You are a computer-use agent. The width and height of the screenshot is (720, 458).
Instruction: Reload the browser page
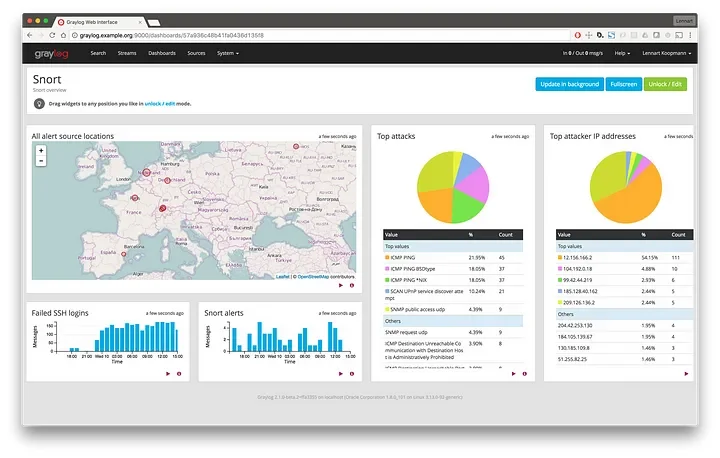[x=52, y=35]
